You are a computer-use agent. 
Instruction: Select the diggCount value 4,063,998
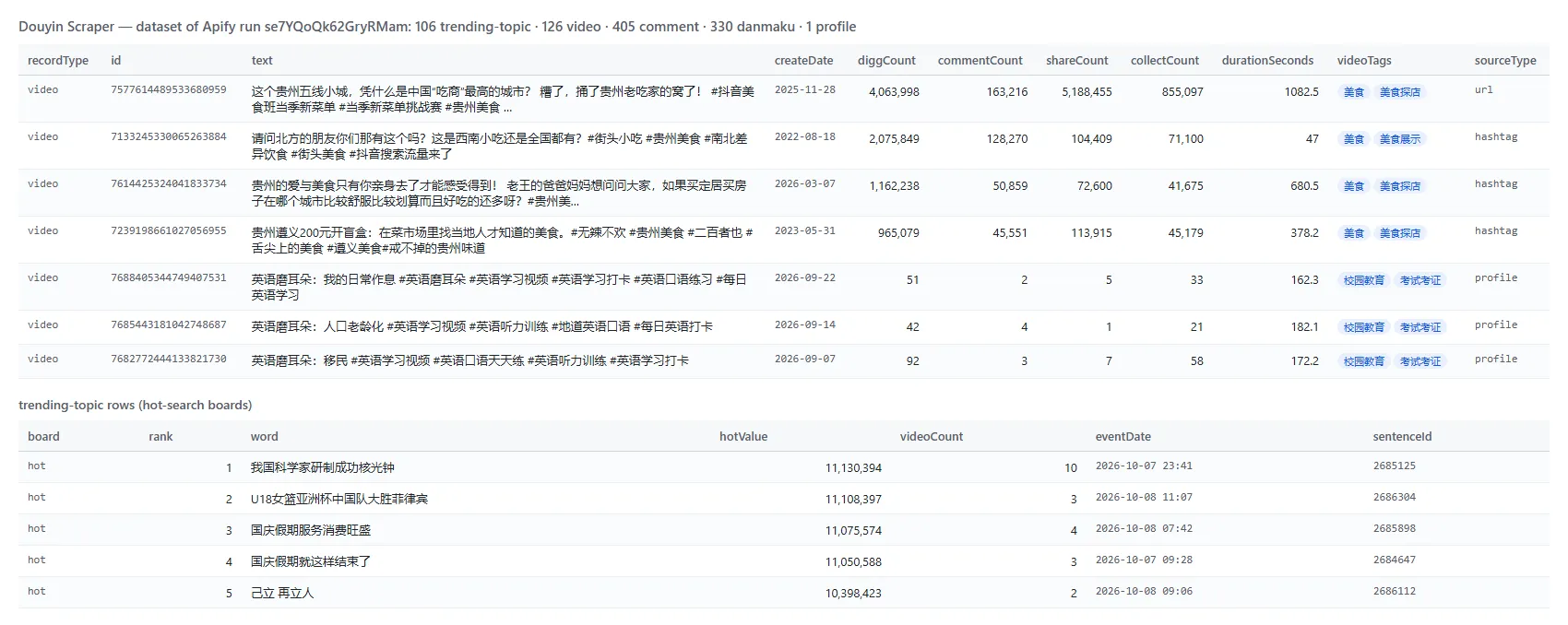[x=894, y=92]
